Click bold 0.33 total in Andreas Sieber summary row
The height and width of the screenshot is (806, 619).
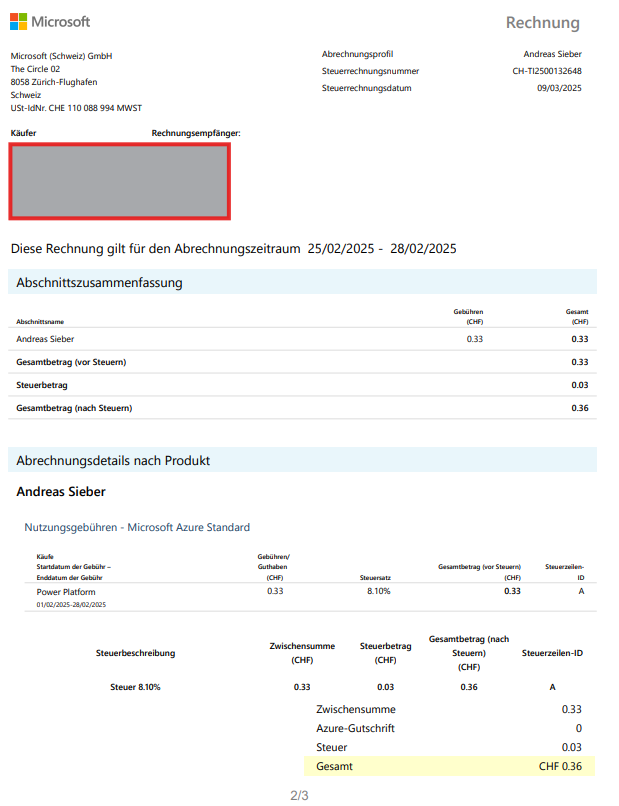(580, 339)
